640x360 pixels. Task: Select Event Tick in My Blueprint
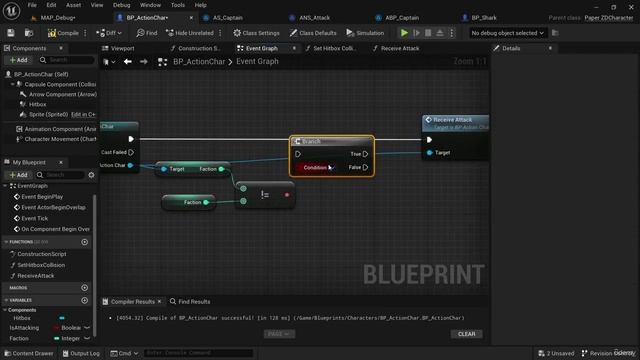[34, 218]
